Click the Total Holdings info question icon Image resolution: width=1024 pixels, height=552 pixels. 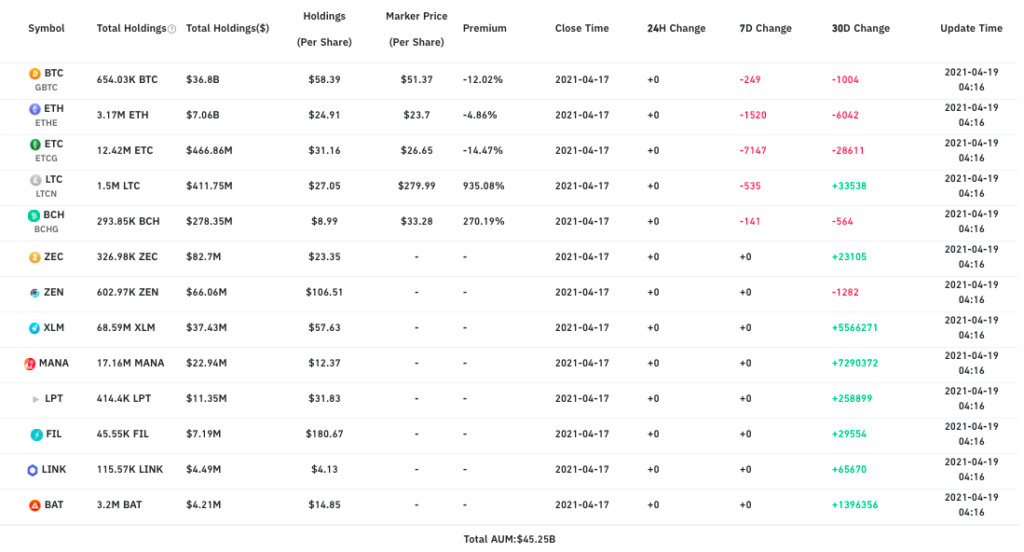point(172,29)
